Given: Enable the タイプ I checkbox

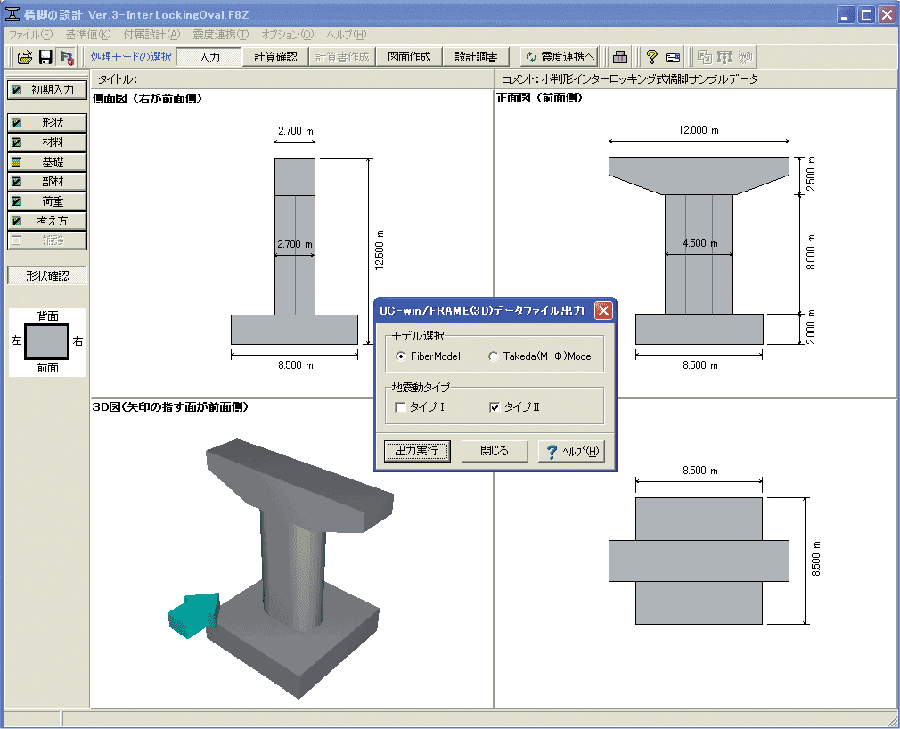Looking at the screenshot, I should click(401, 407).
